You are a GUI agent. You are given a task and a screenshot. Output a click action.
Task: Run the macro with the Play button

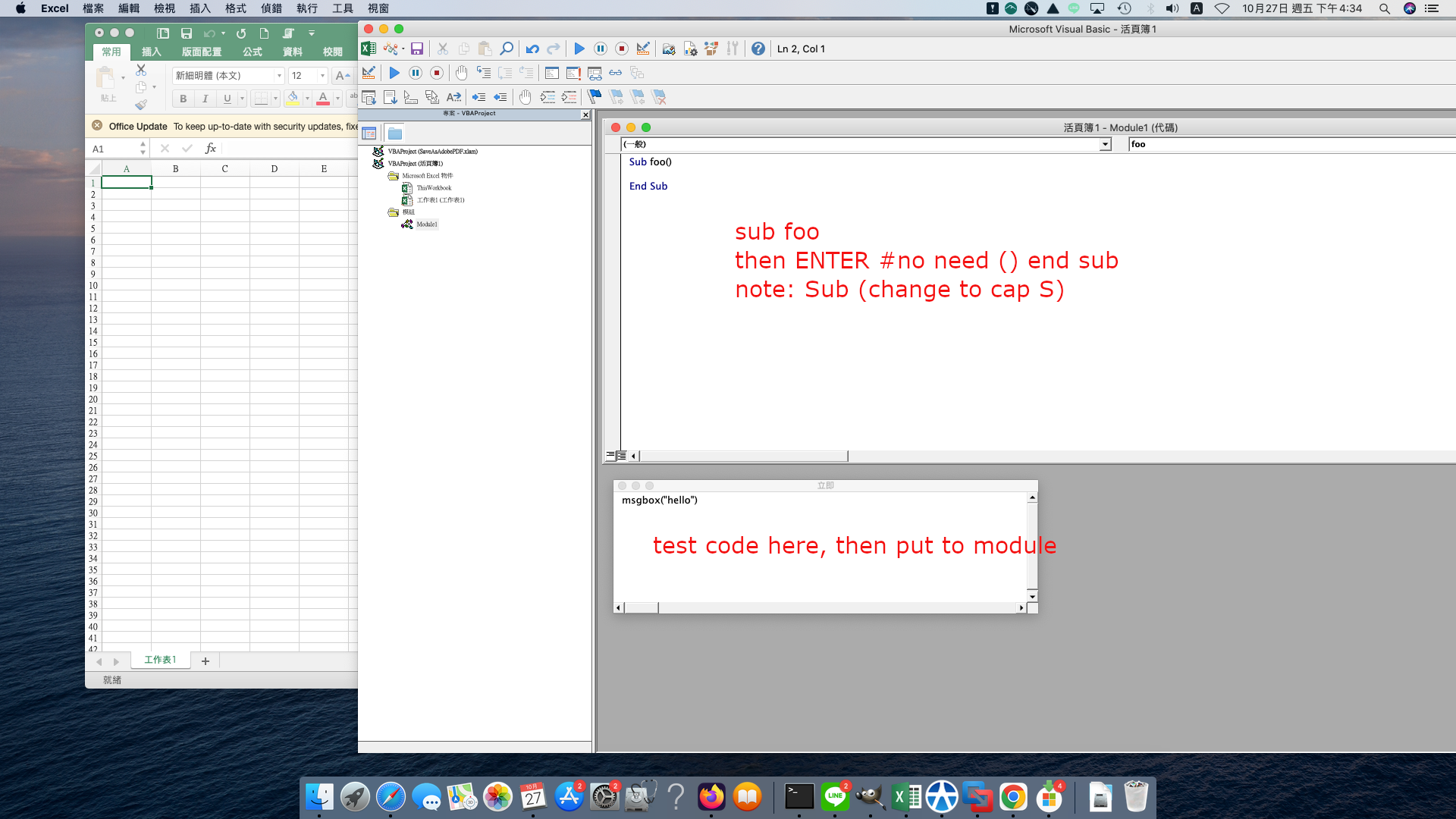pos(579,49)
